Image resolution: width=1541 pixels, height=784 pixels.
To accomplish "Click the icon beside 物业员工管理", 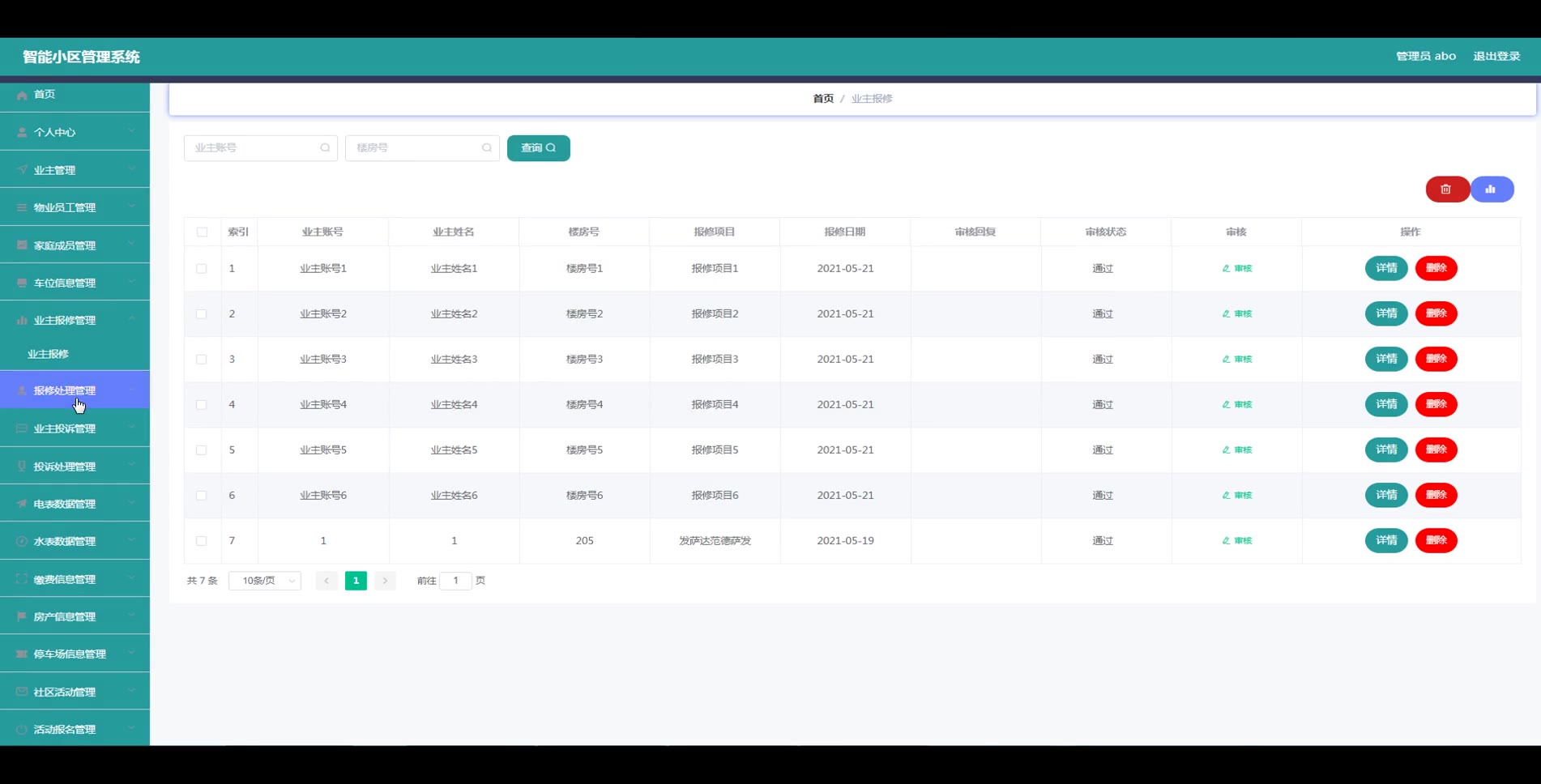I will pyautogui.click(x=22, y=207).
